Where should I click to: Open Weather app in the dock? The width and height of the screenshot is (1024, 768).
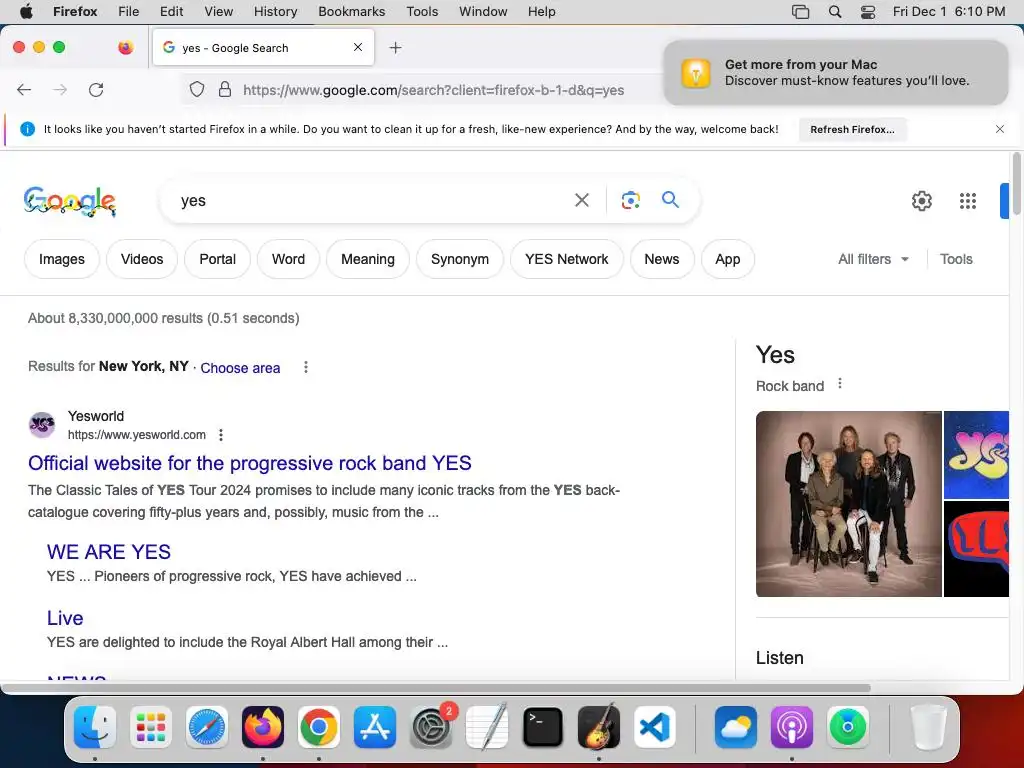736,727
